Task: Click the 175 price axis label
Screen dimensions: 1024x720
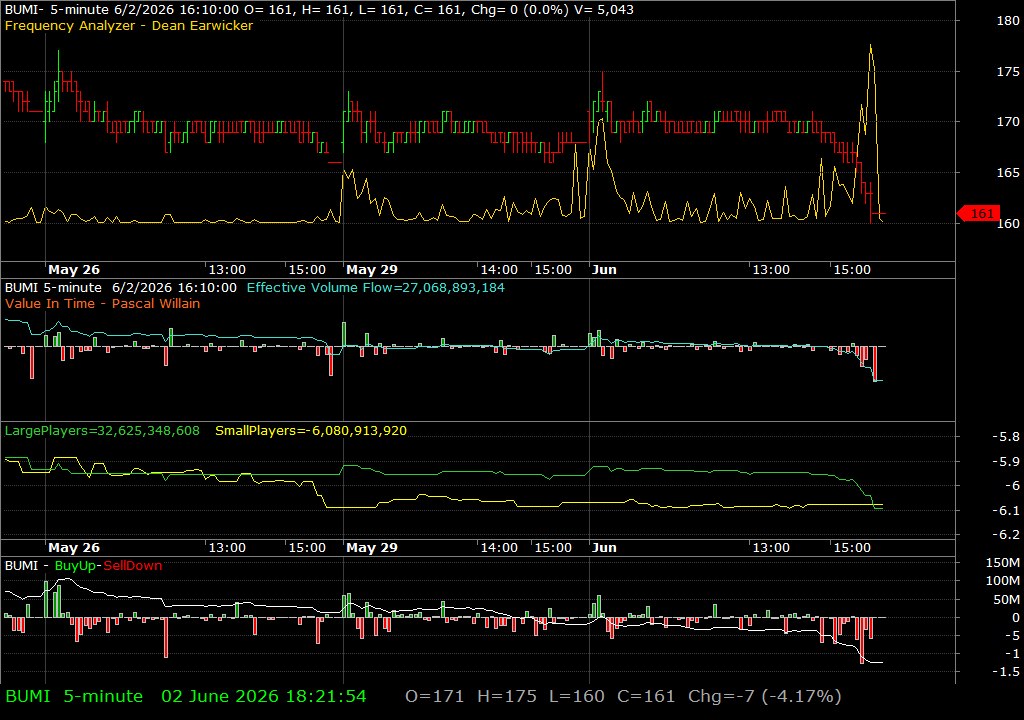Action: click(1008, 72)
